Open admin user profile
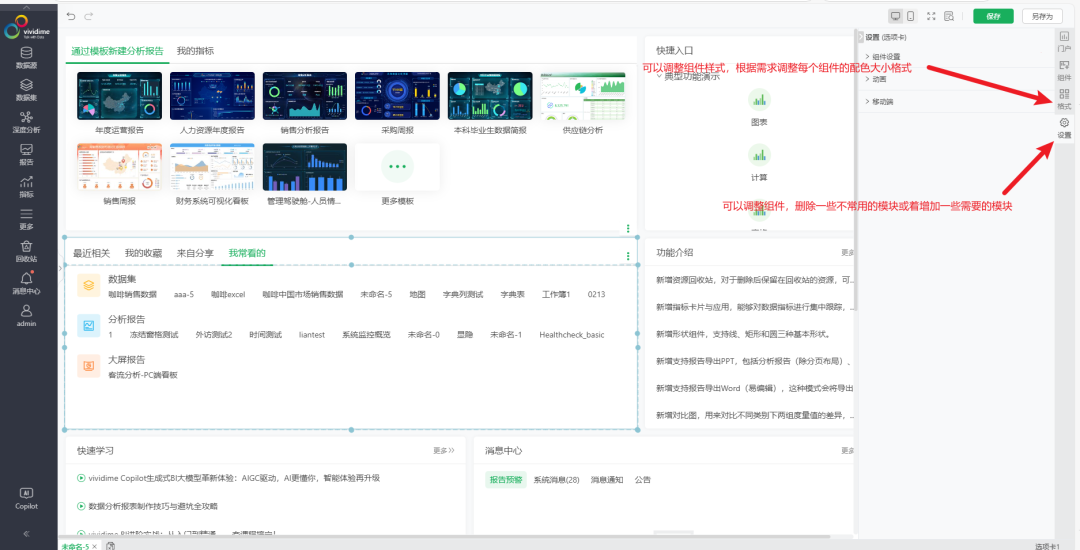Viewport: 1080px width, 550px height. coord(26,316)
